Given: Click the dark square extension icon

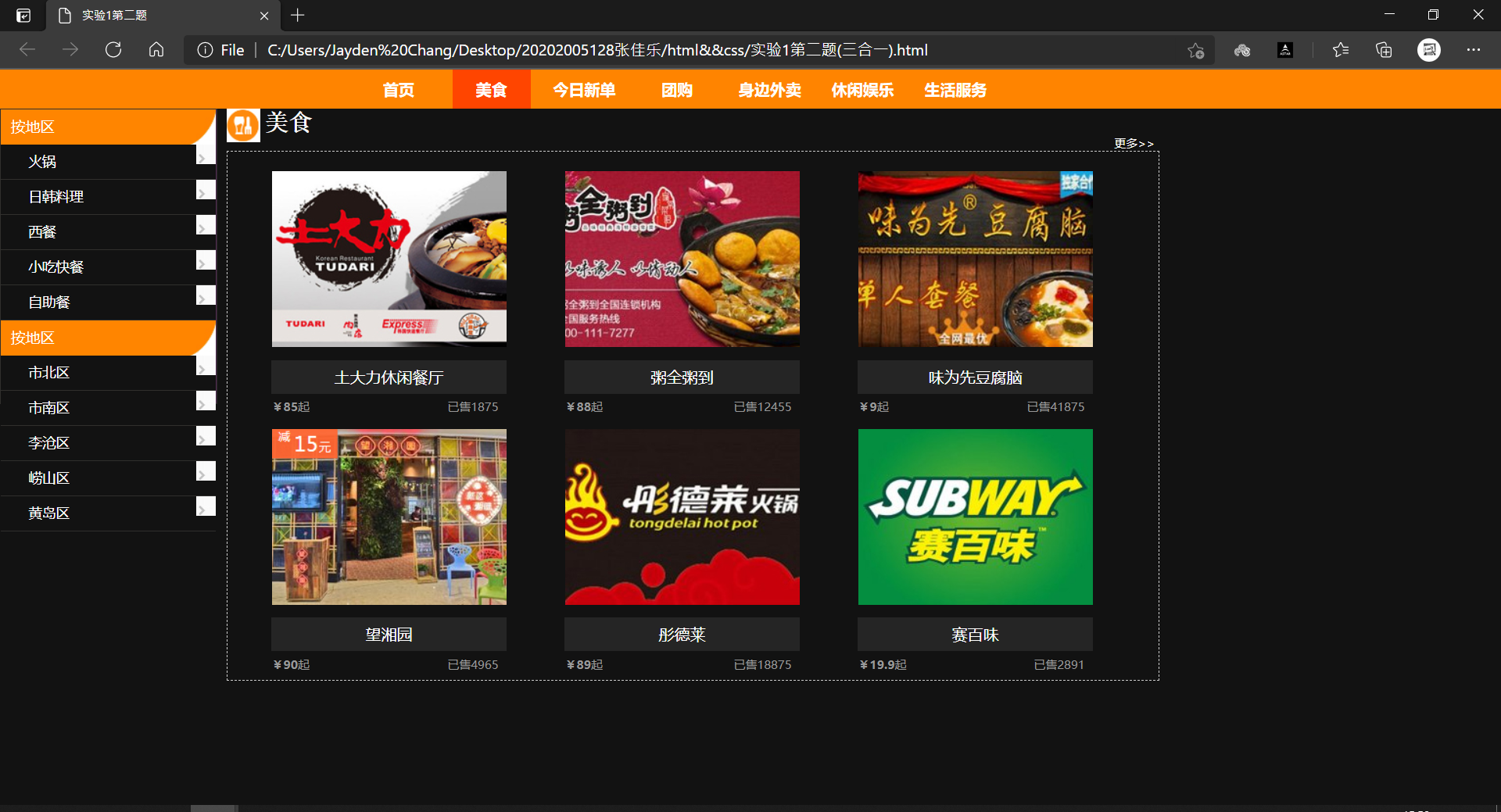Looking at the screenshot, I should 1285,50.
